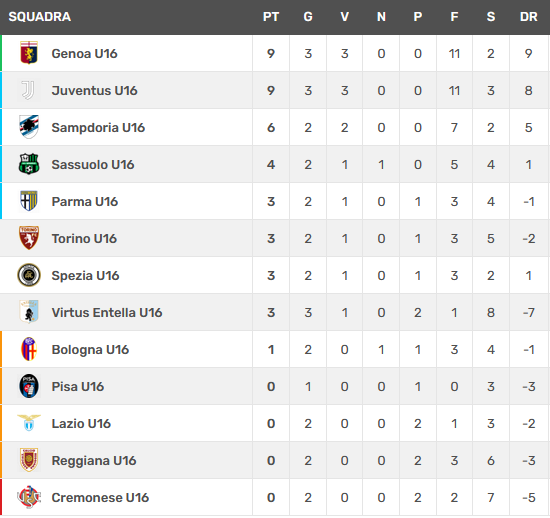Image resolution: width=550 pixels, height=518 pixels.
Task: Open the Genoa U16 team name
Action: (x=84, y=53)
